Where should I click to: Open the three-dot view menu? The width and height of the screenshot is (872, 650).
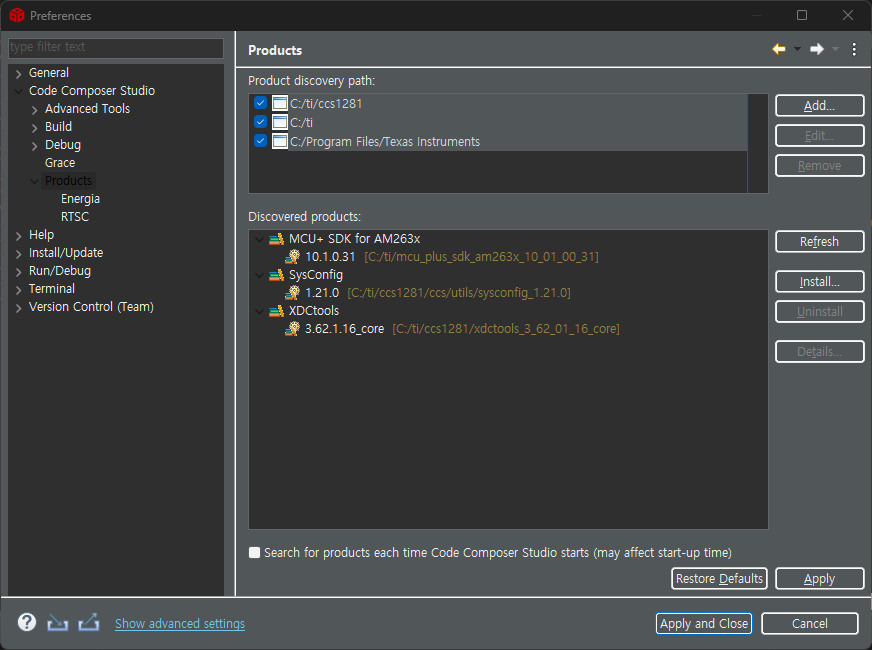tap(854, 49)
